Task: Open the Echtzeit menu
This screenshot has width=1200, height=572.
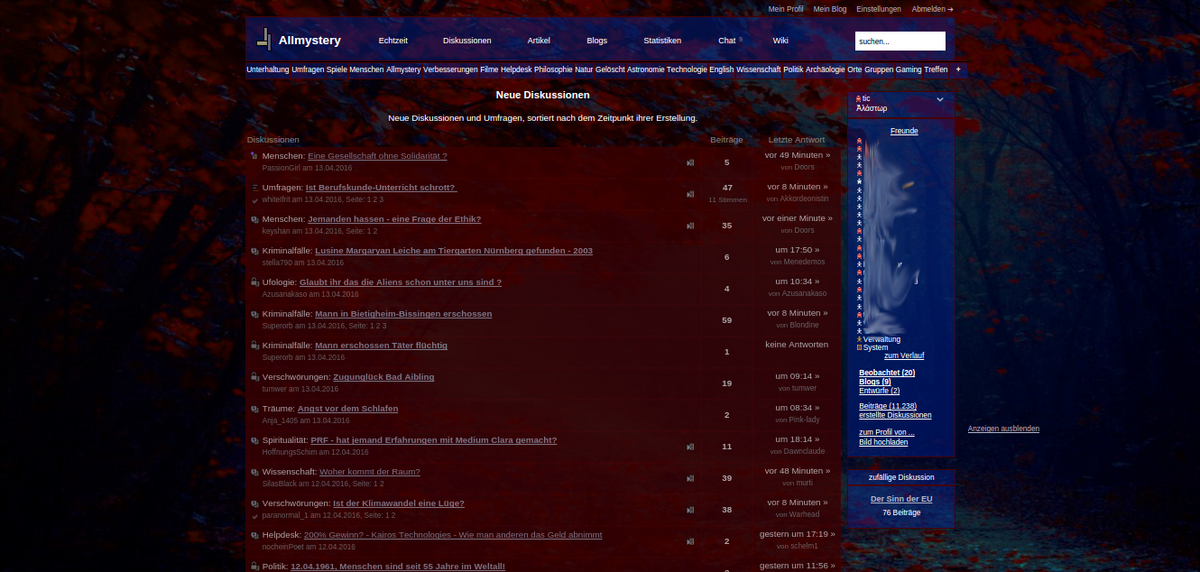Action: click(393, 41)
